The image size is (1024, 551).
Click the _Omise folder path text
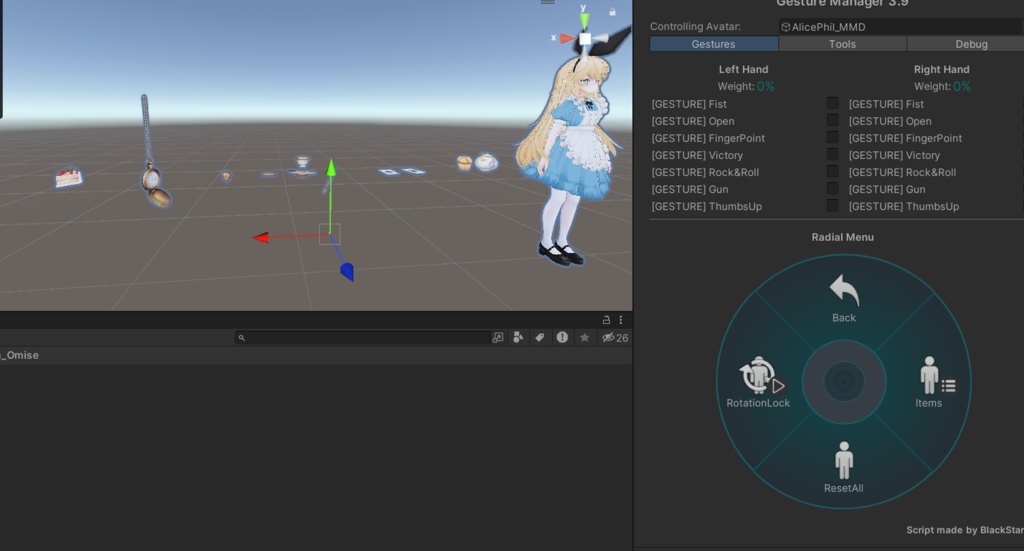tap(20, 355)
